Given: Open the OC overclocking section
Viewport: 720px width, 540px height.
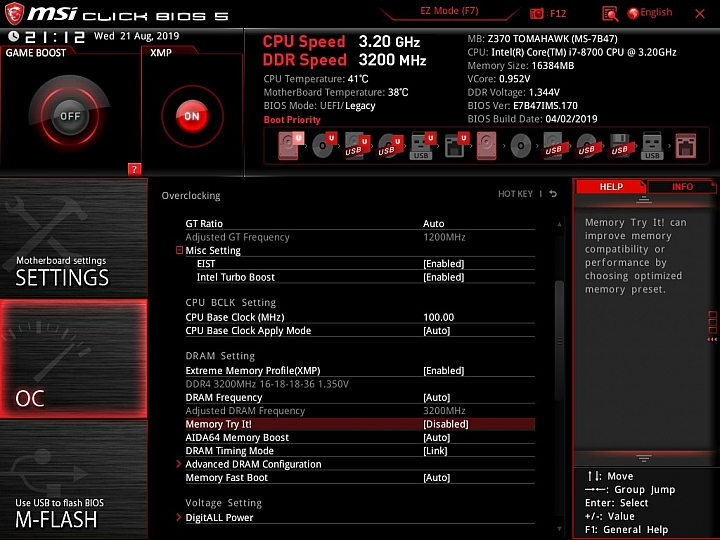Looking at the screenshot, I should point(73,359).
